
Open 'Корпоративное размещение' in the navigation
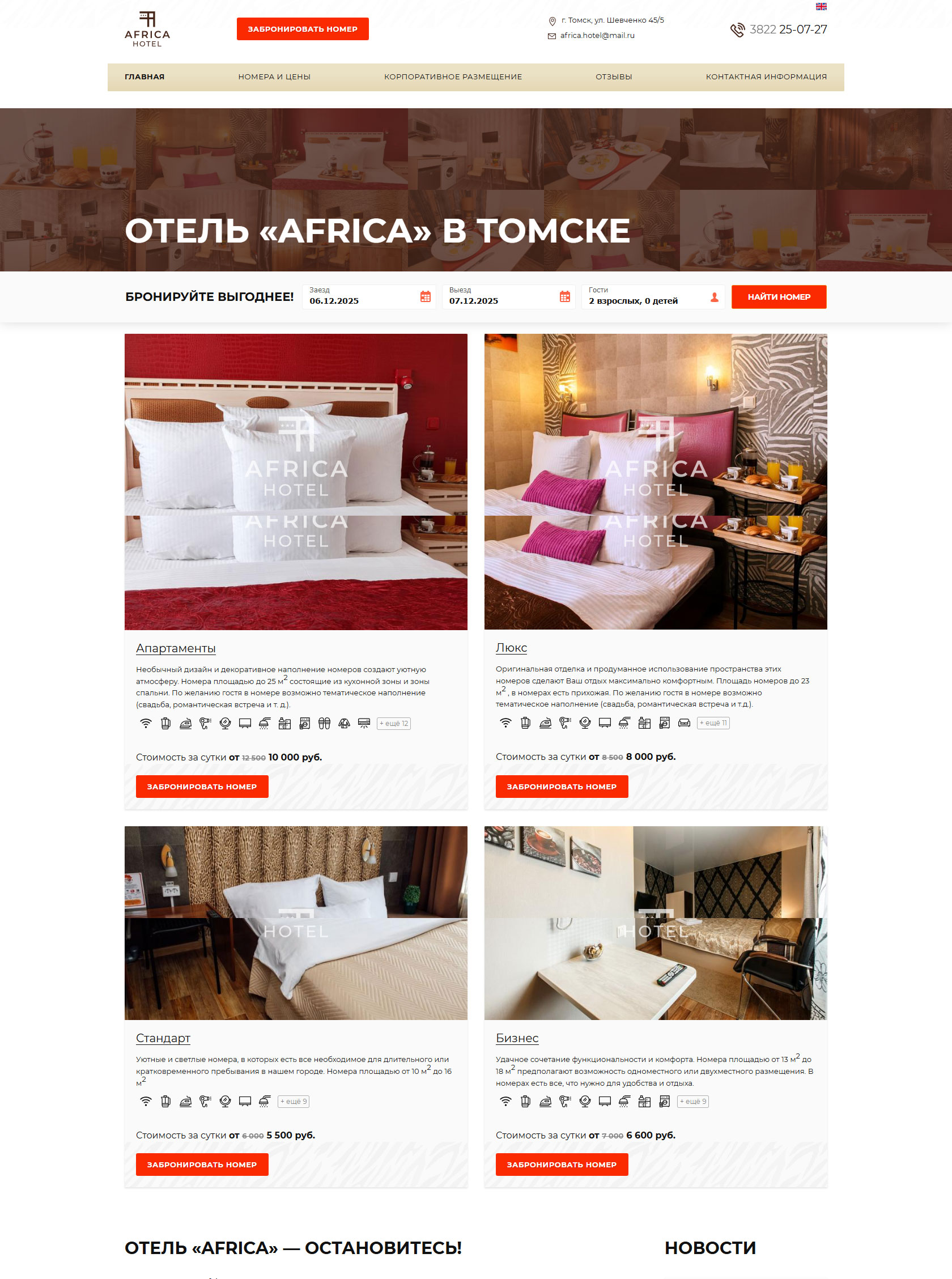tap(453, 77)
